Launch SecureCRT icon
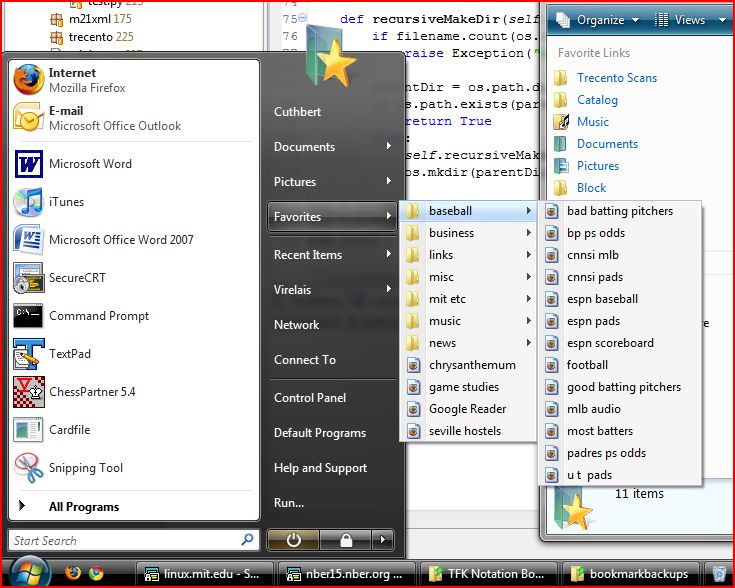 (29, 278)
